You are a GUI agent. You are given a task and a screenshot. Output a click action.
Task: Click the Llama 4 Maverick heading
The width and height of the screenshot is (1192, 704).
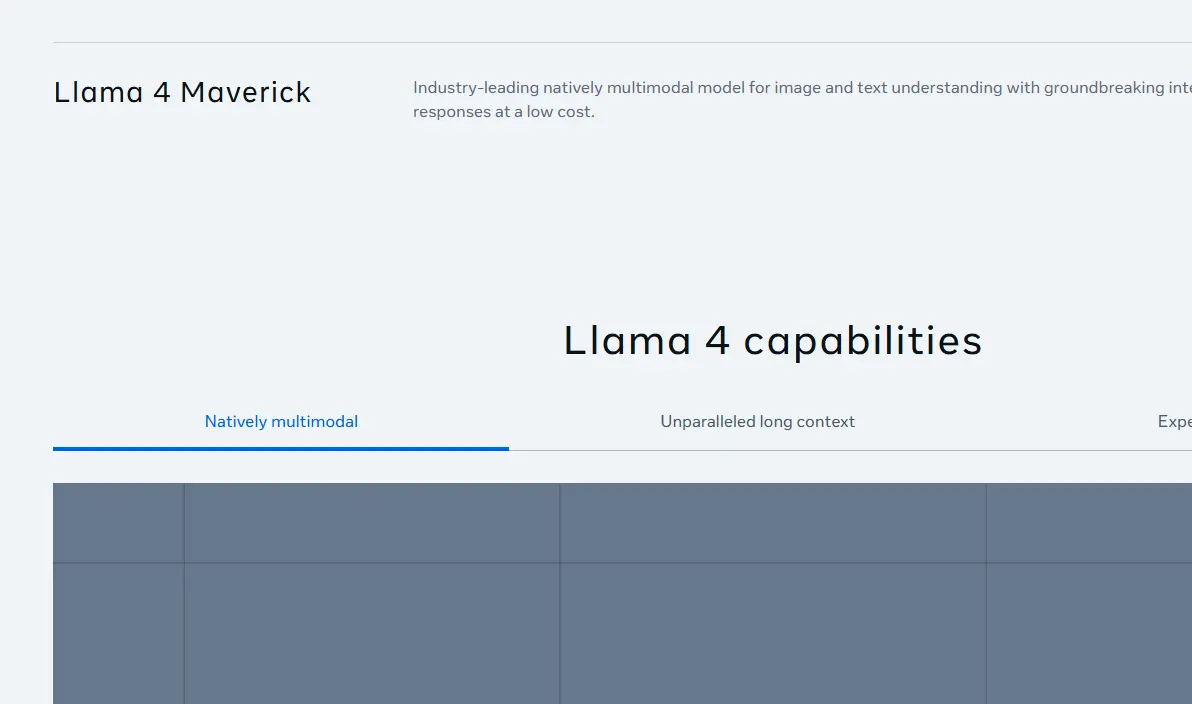182,92
